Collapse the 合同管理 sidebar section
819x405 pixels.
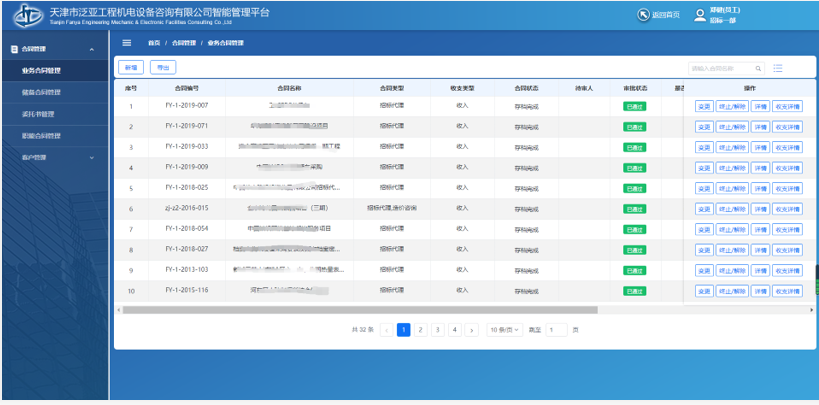[92, 49]
